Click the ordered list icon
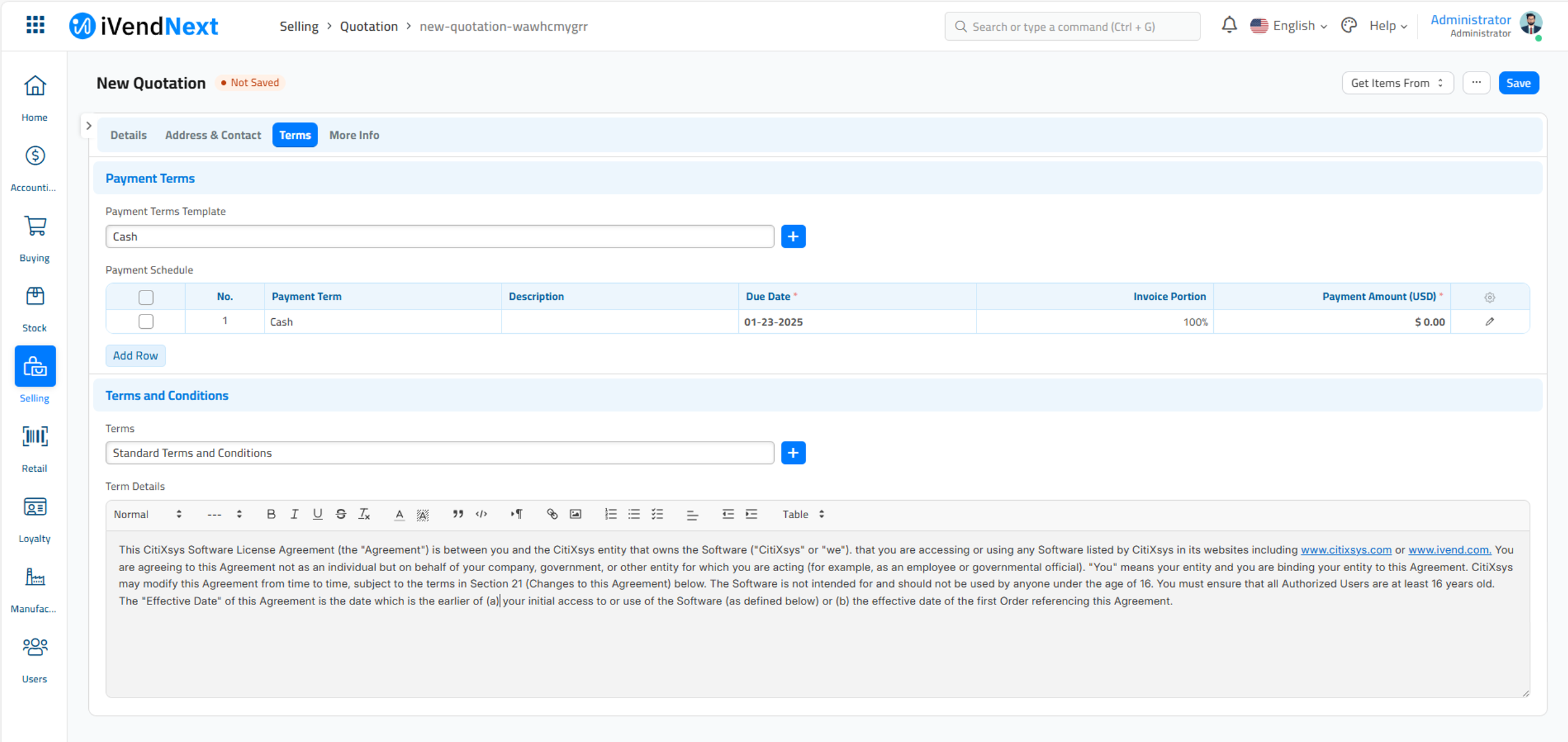 pos(611,514)
